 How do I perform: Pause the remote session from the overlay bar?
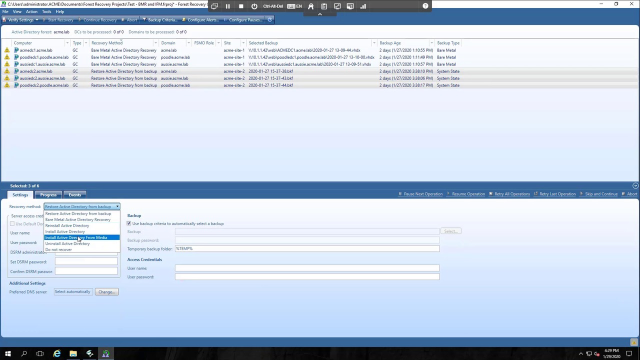click(228, 6)
